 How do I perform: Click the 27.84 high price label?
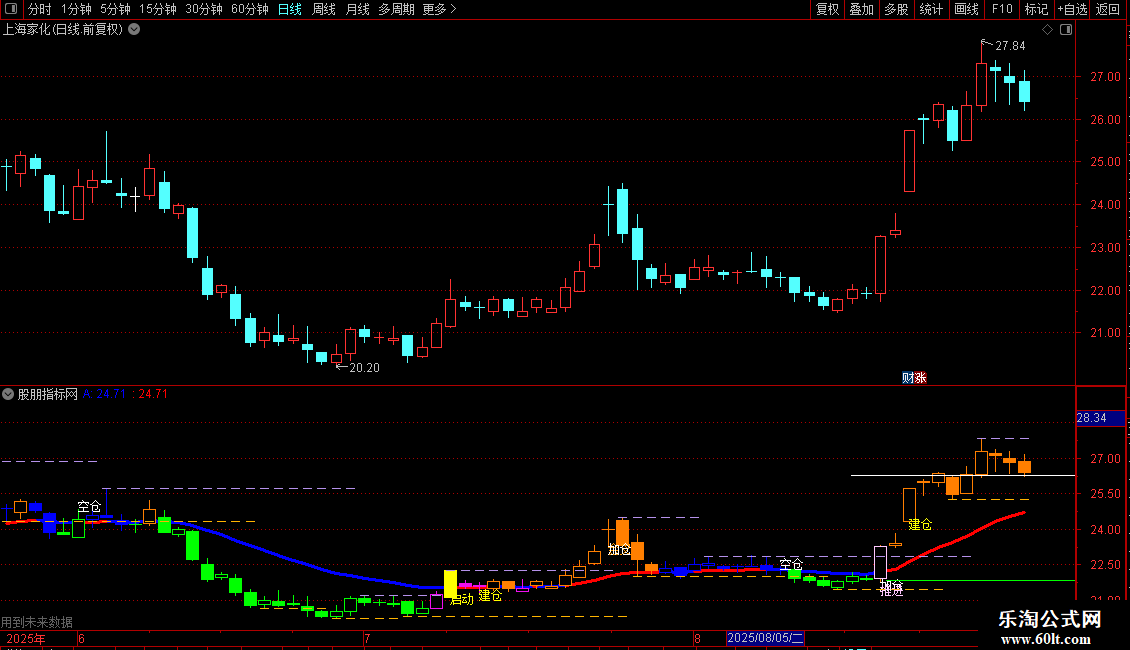[1010, 46]
